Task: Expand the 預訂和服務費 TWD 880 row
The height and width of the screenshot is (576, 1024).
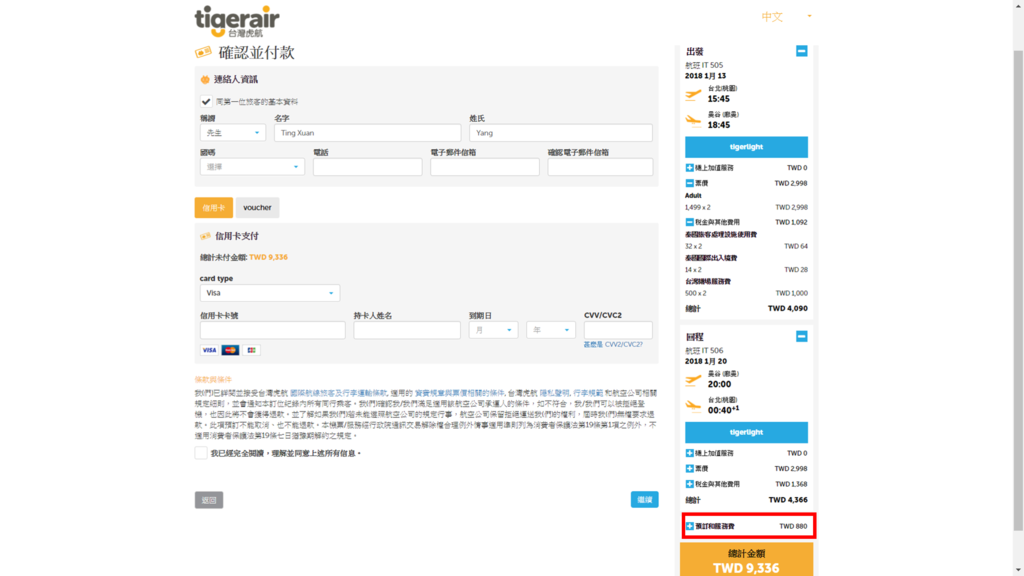Action: (x=690, y=526)
